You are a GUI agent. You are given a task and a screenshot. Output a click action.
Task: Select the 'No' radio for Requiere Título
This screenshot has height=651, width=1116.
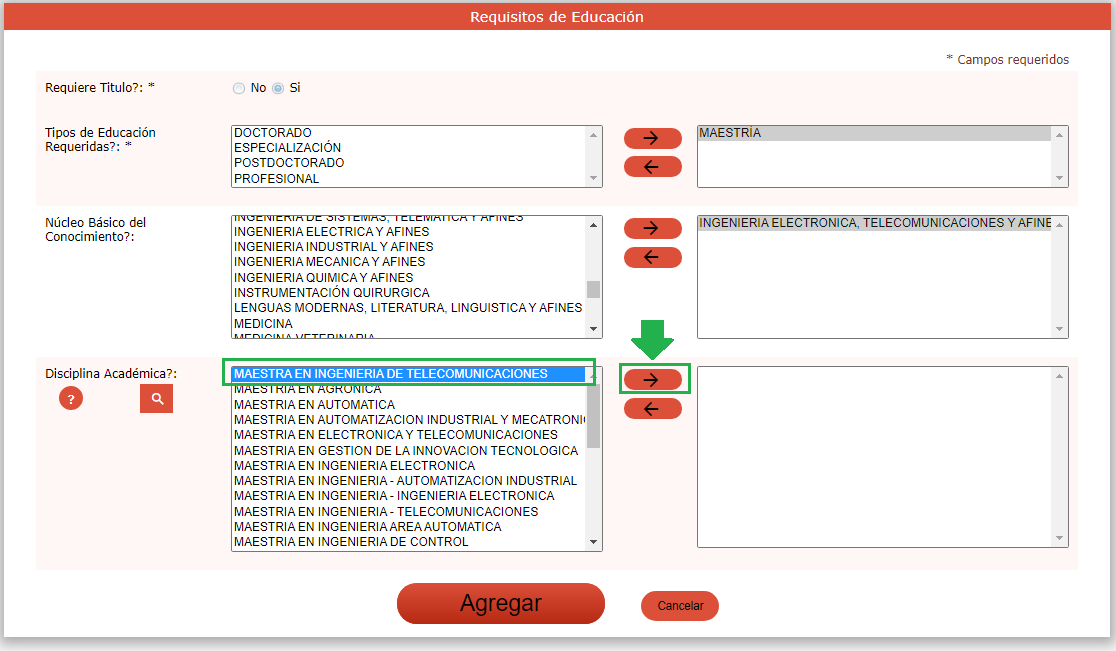click(x=239, y=88)
